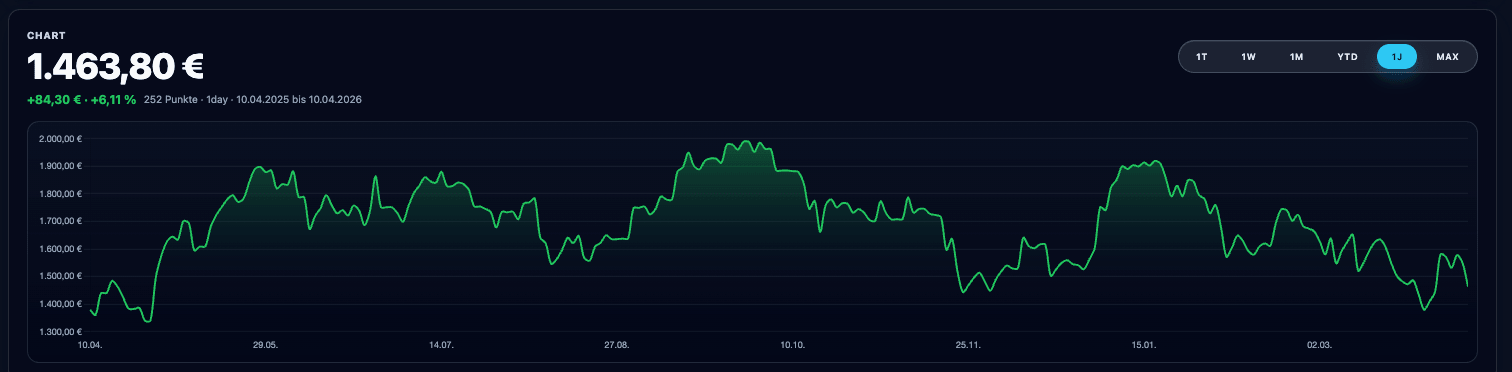Click the 1.300,00 € axis label
Screen dimensions: 1512x372
[61, 331]
